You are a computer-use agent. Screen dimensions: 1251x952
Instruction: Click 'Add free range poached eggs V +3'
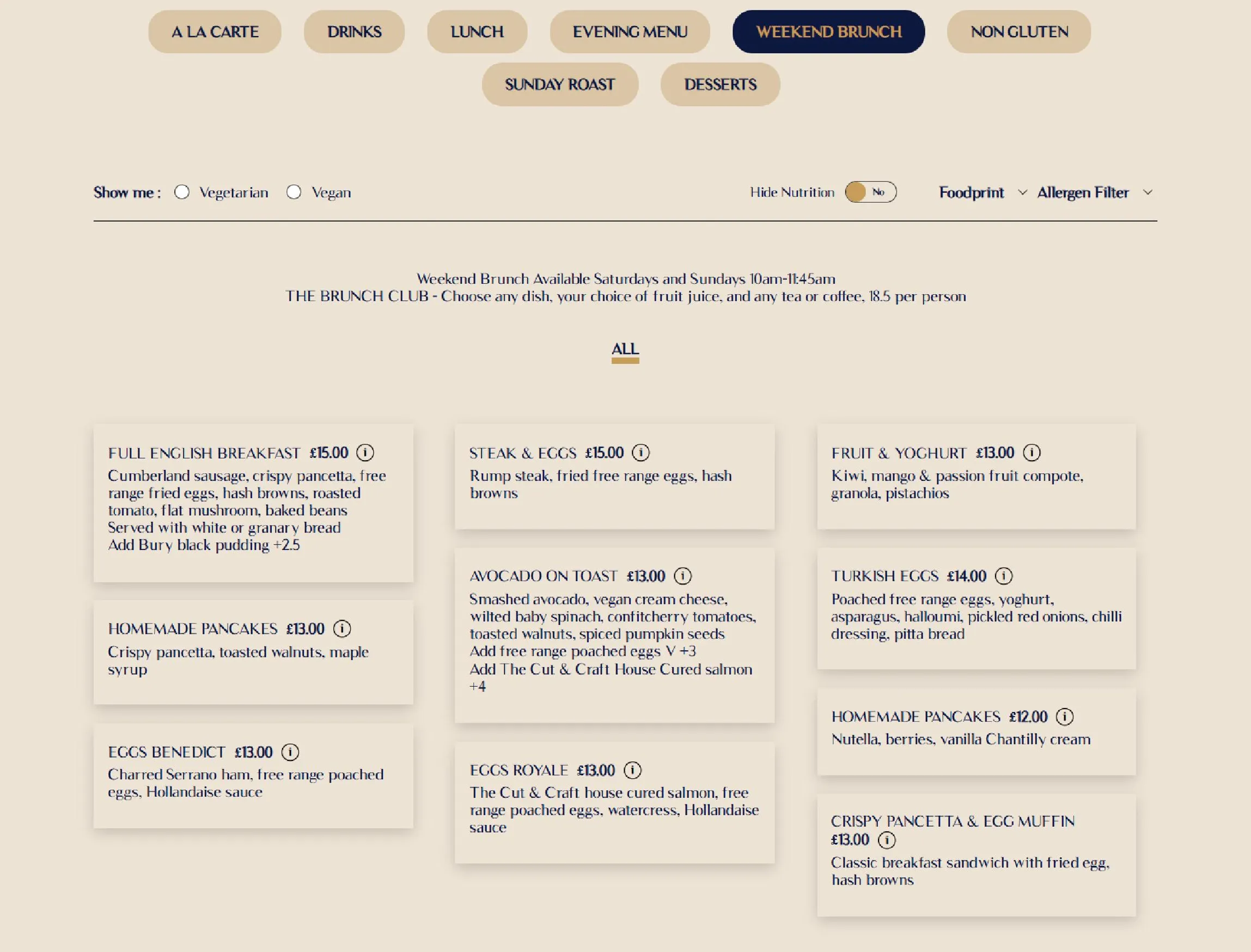582,652
